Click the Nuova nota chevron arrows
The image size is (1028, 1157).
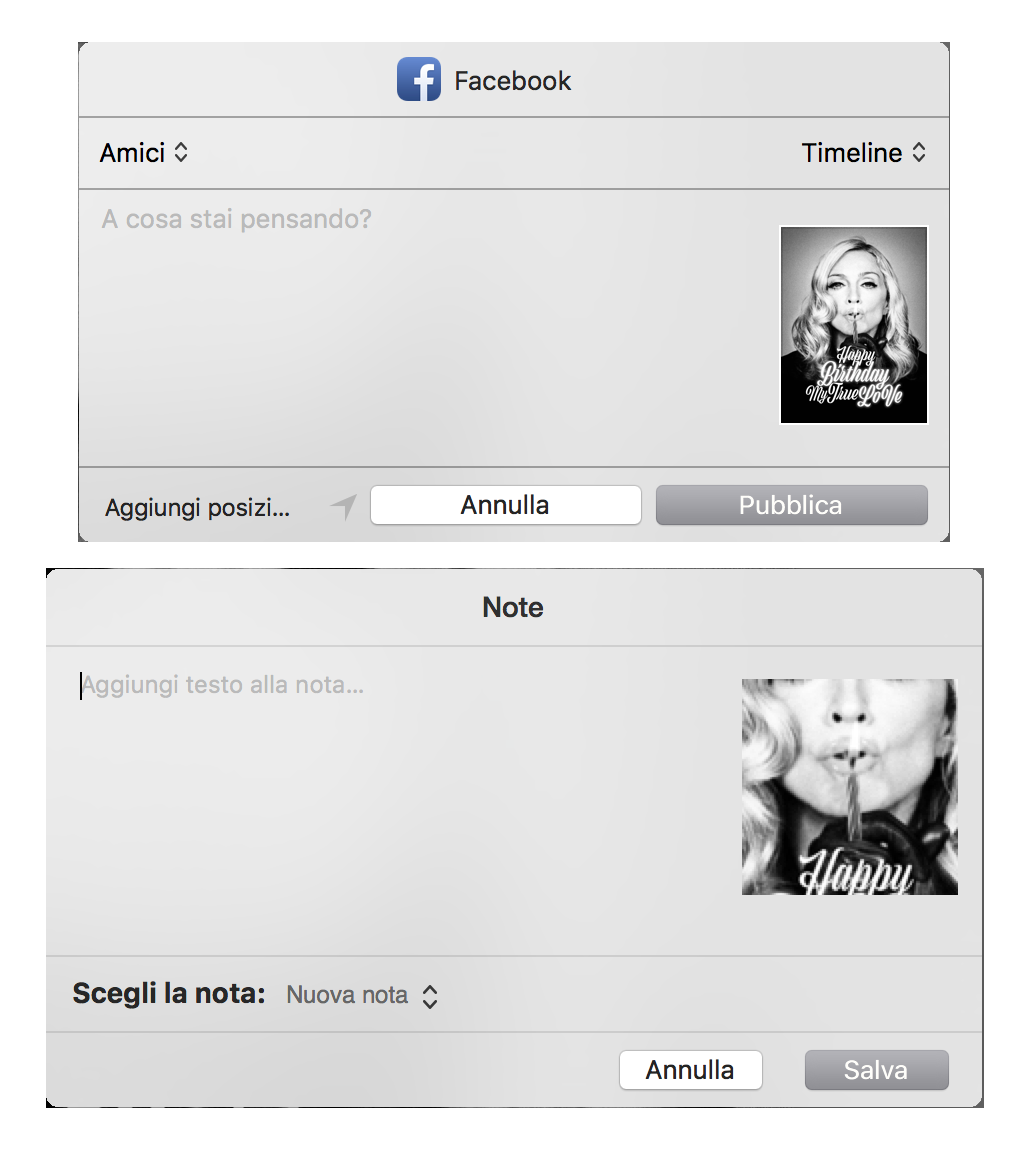[x=430, y=996]
